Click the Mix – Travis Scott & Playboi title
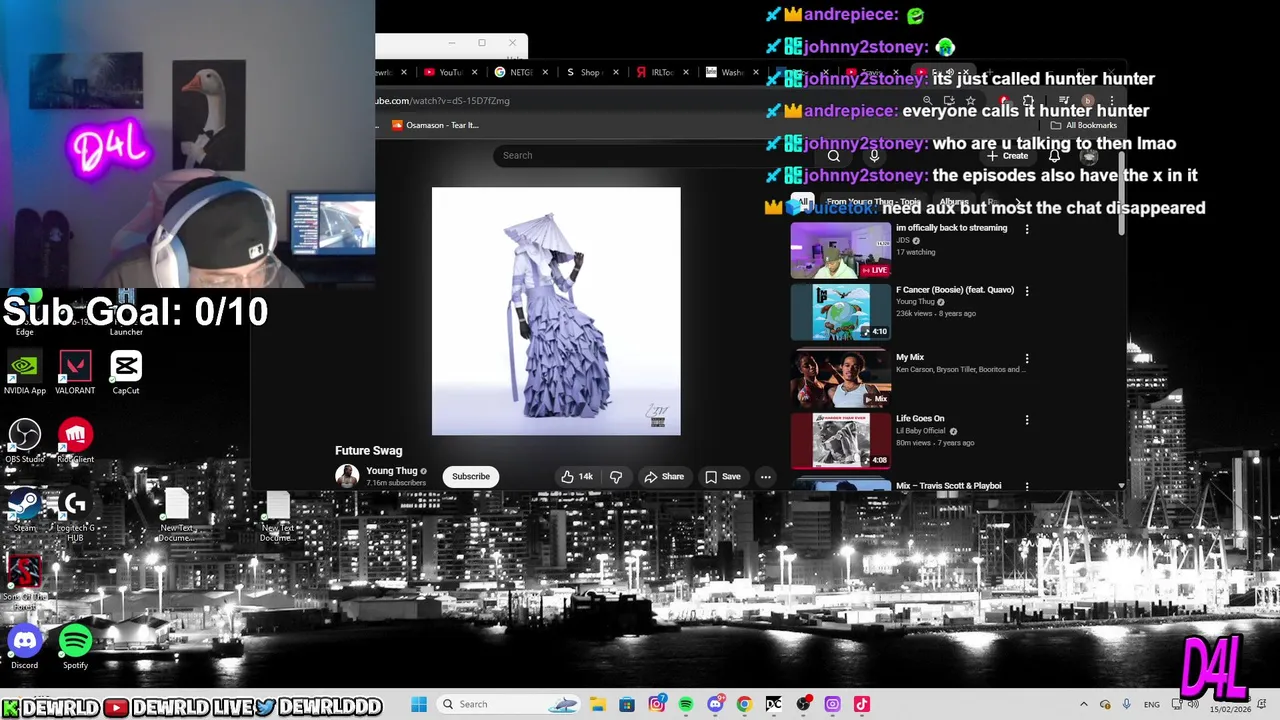Image resolution: width=1280 pixels, height=720 pixels. coord(948,486)
